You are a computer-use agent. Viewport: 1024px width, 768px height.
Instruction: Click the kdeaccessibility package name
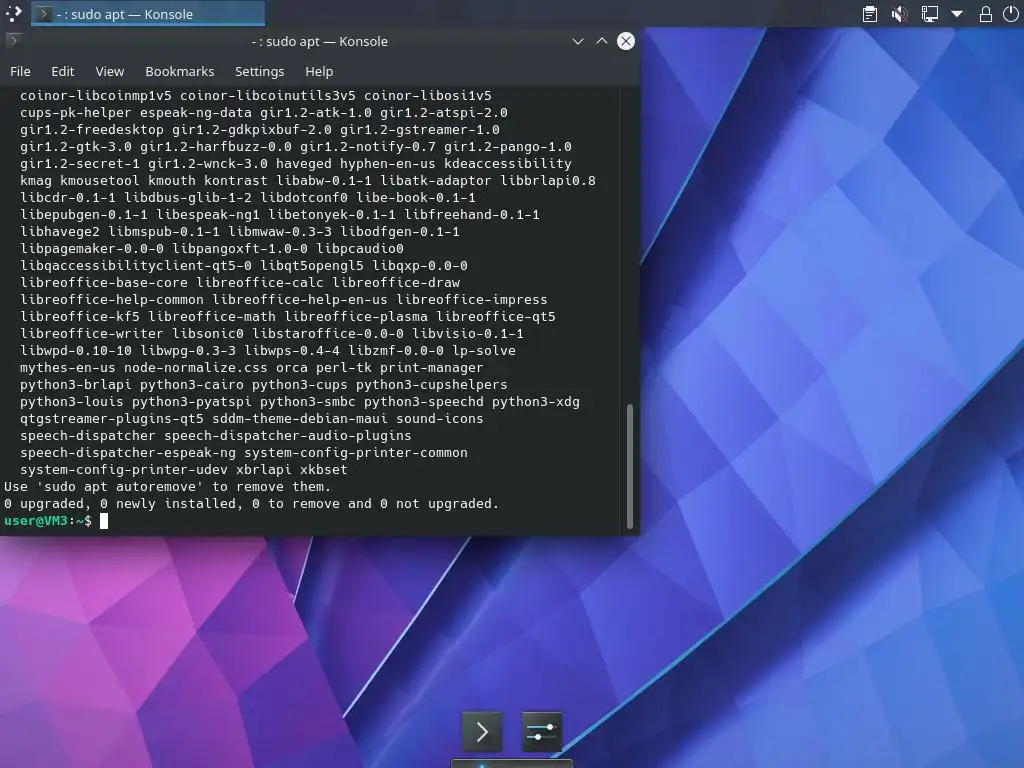tap(507, 164)
